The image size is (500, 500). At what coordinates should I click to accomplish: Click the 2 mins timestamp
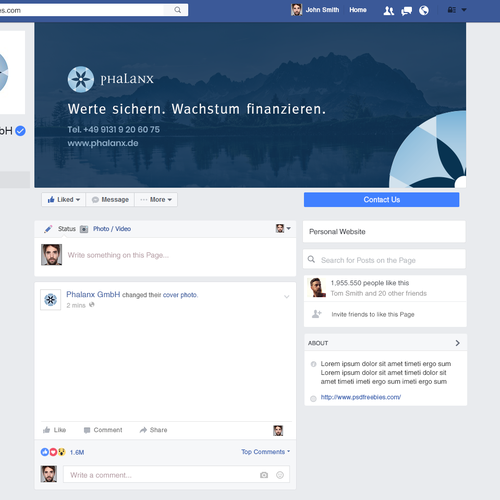click(76, 305)
